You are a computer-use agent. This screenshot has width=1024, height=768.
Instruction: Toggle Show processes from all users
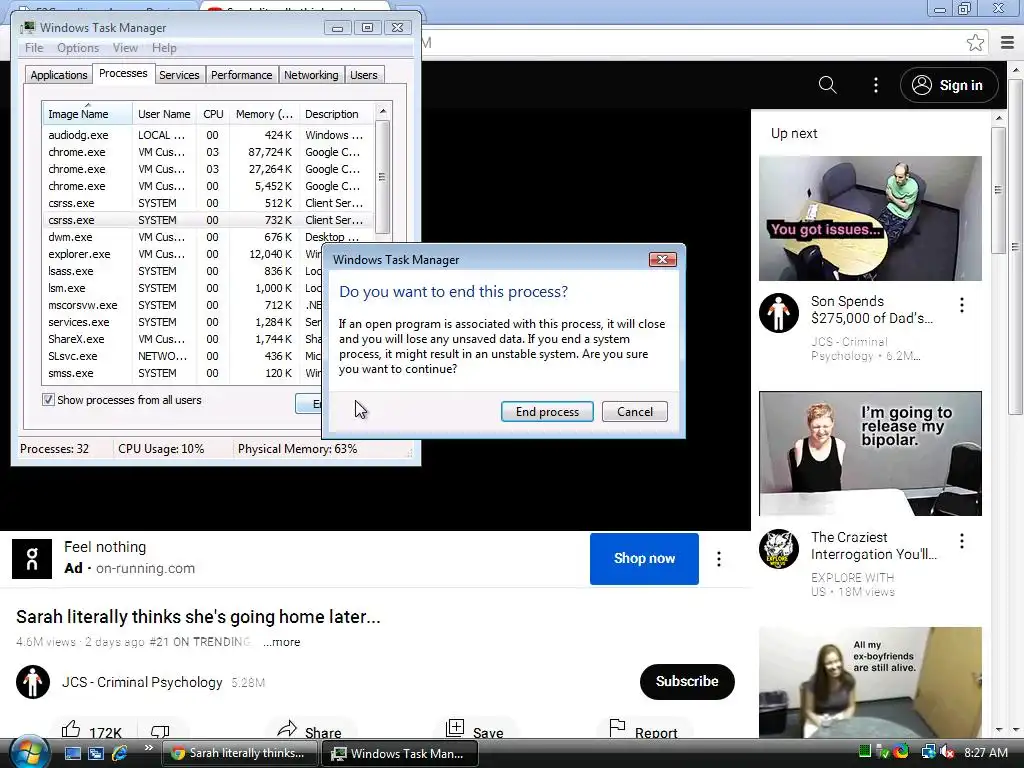pos(48,400)
